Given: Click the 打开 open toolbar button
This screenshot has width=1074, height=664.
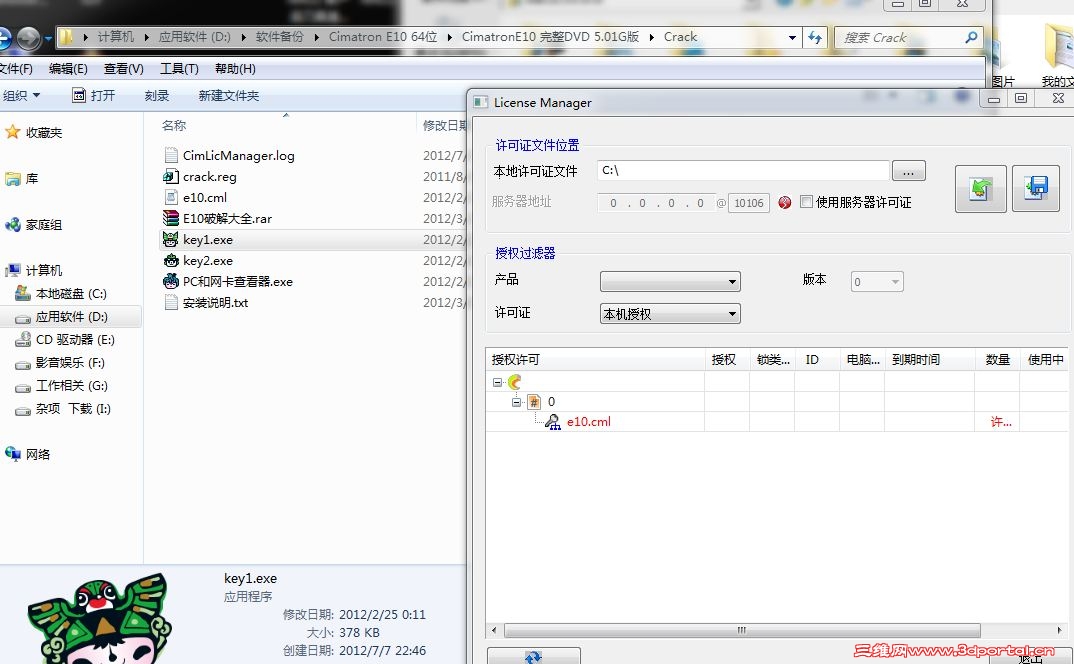Looking at the screenshot, I should coord(94,95).
